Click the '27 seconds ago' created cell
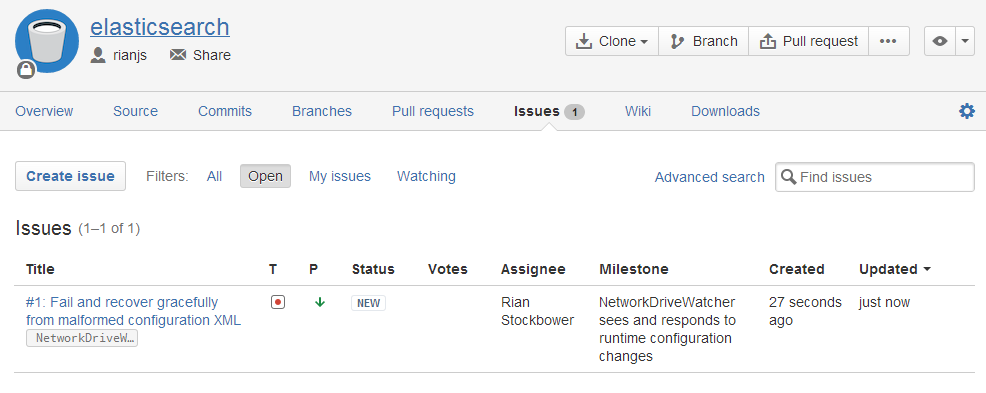The width and height of the screenshot is (986, 393). coord(806,311)
